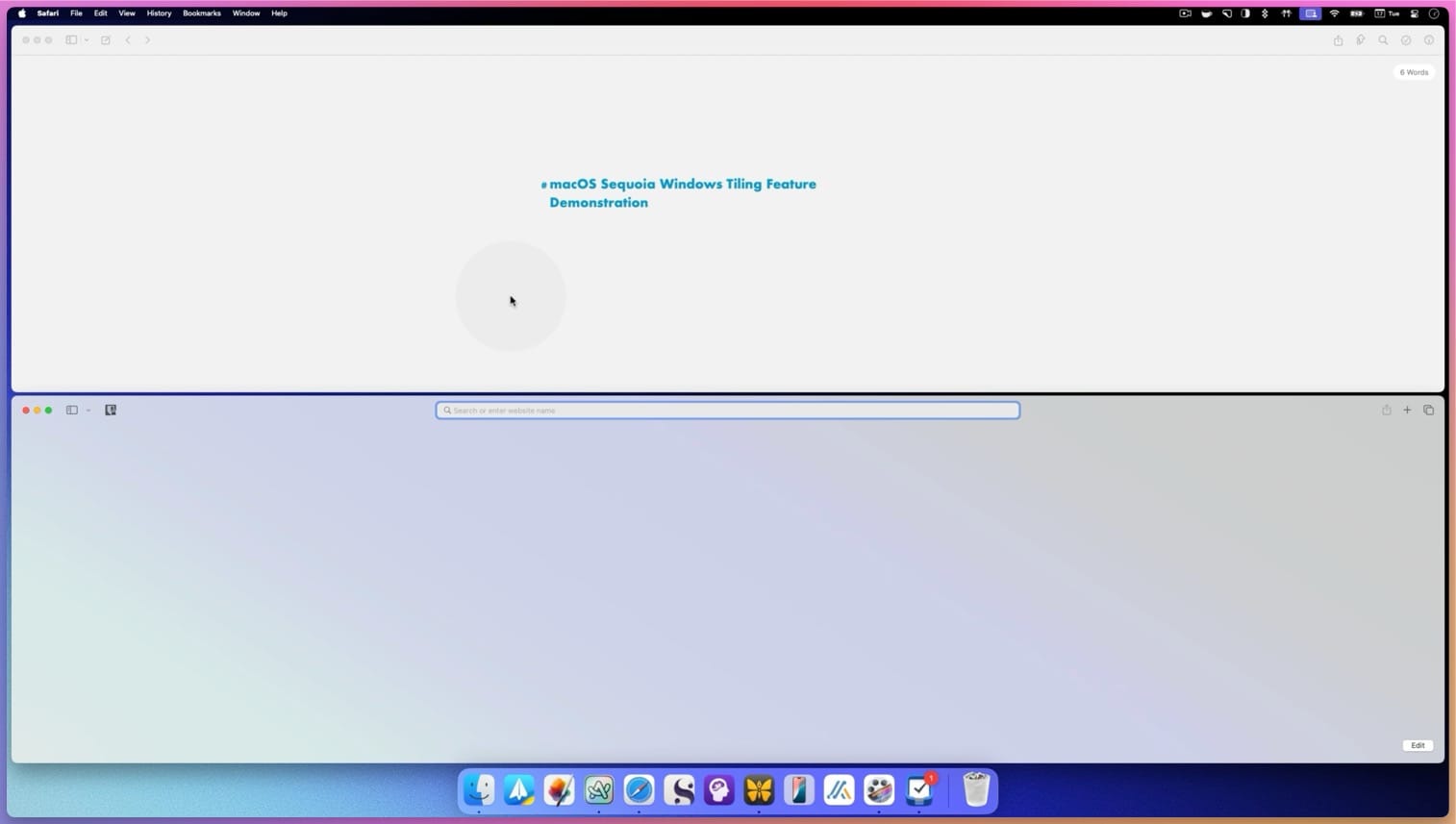The image size is (1456, 824).
Task: Open the share icon in the editor toolbar
Action: (x=1337, y=39)
